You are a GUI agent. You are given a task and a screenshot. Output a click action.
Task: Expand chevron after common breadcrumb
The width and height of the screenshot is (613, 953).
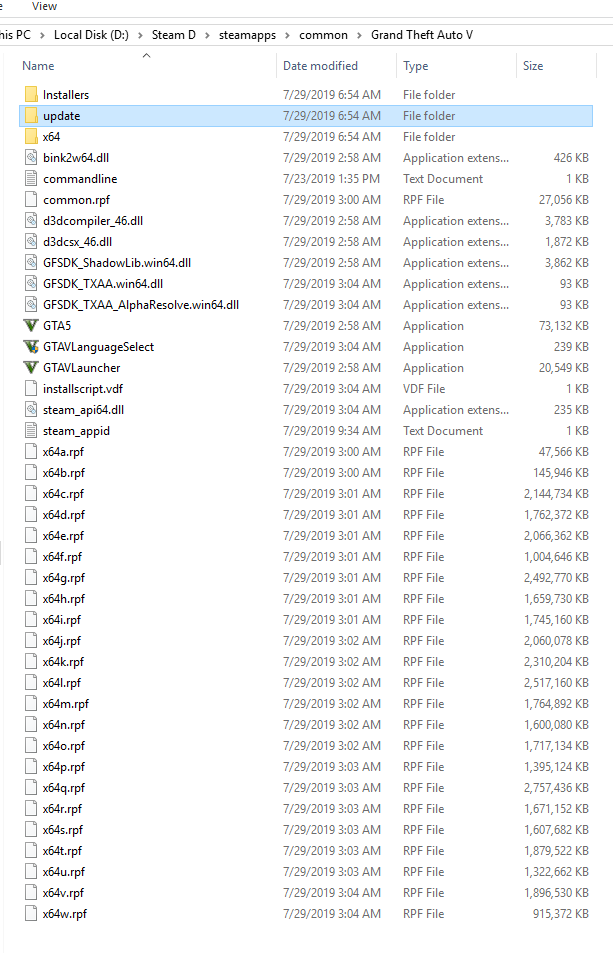click(x=360, y=35)
